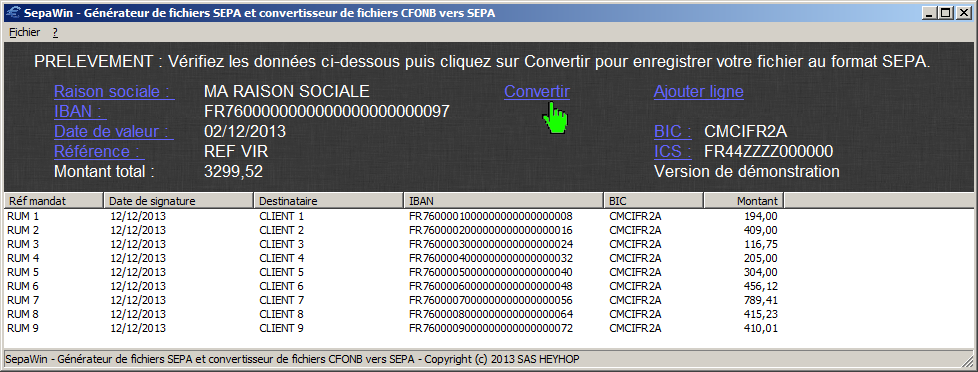The image size is (978, 372).
Task: Select the RUM 3 row
Action: (393, 244)
